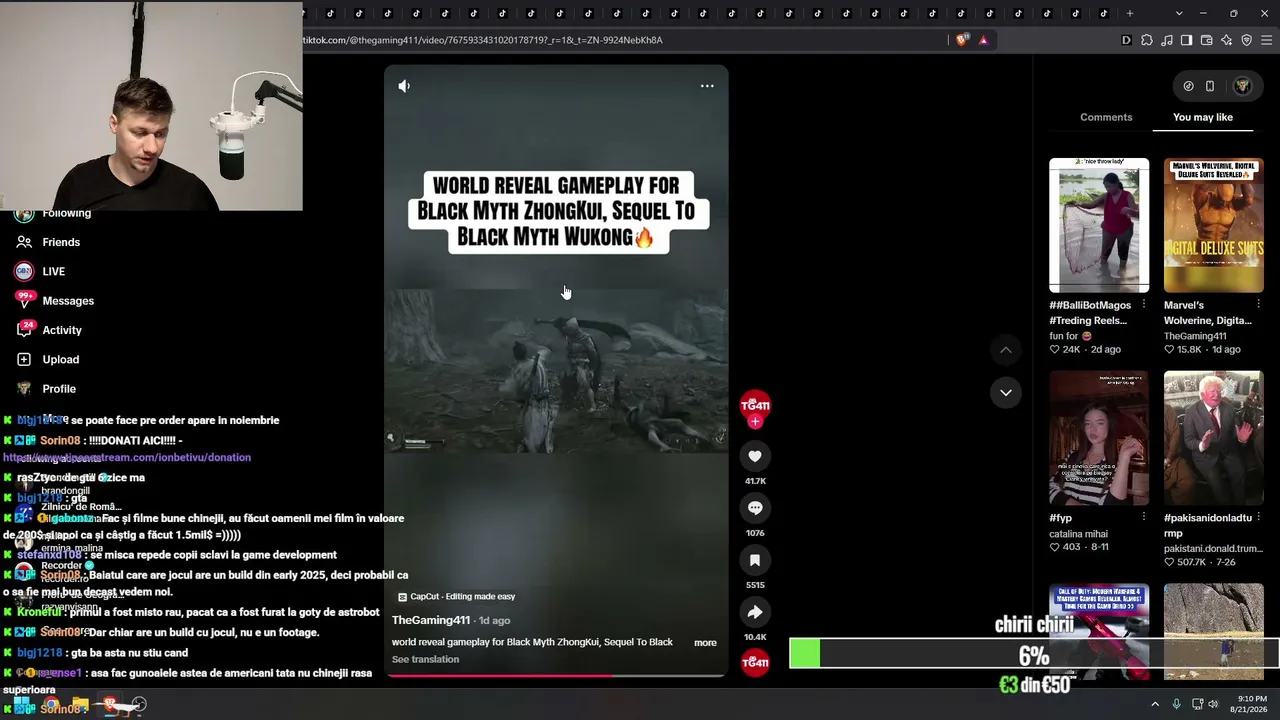Follow TheGaming411 with the red plus button
This screenshot has height=720, width=1280.
(755, 422)
